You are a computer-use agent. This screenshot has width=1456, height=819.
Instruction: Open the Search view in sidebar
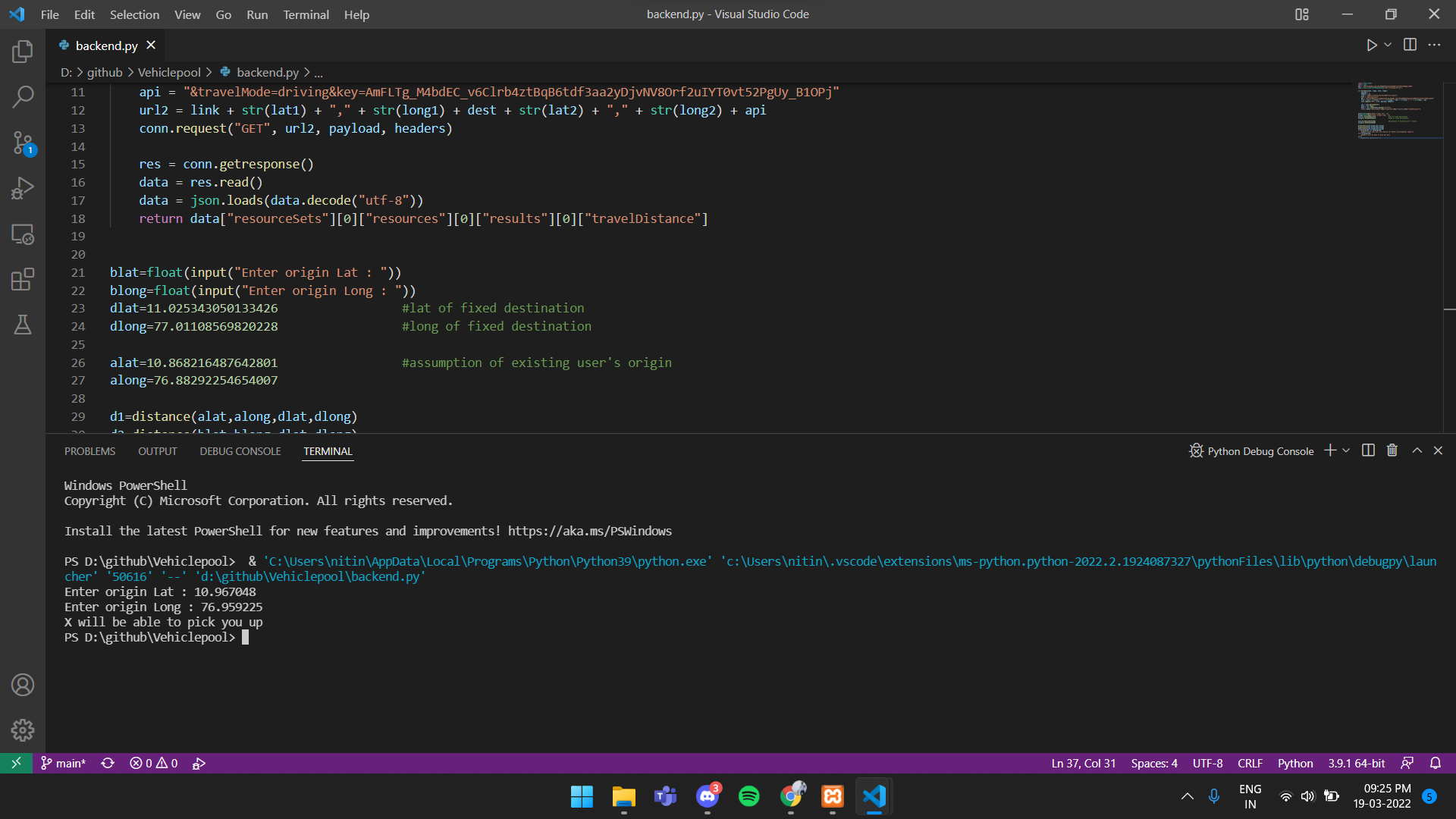point(23,96)
